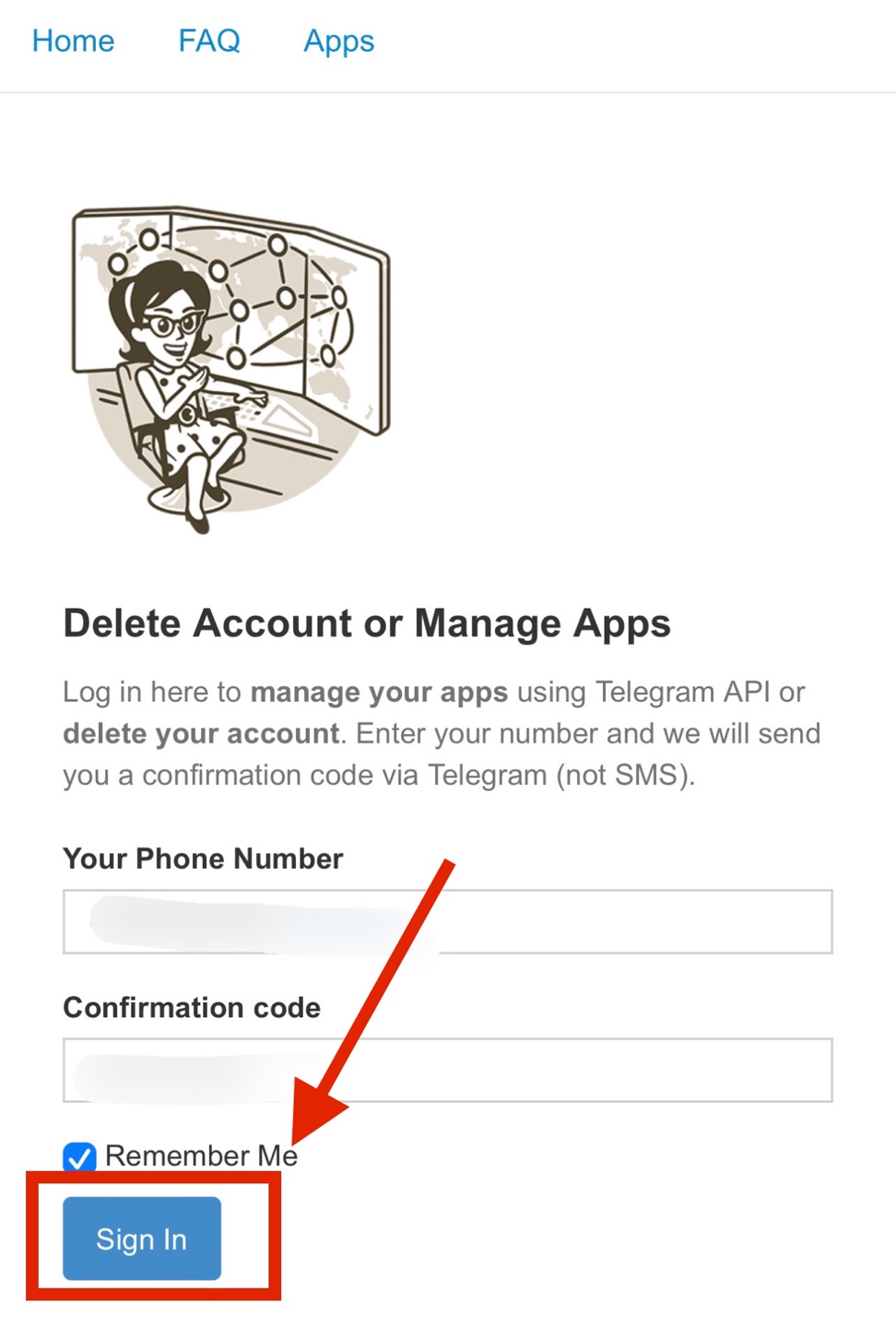Screen dimensions: 896x1328
Task: Click the 'Remember Me' label text
Action: 201,1156
